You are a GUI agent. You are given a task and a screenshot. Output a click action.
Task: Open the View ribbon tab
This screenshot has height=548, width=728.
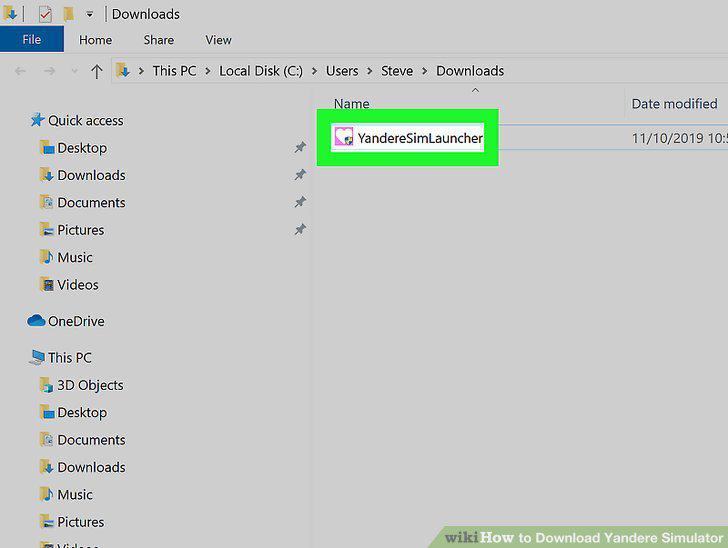pos(218,40)
